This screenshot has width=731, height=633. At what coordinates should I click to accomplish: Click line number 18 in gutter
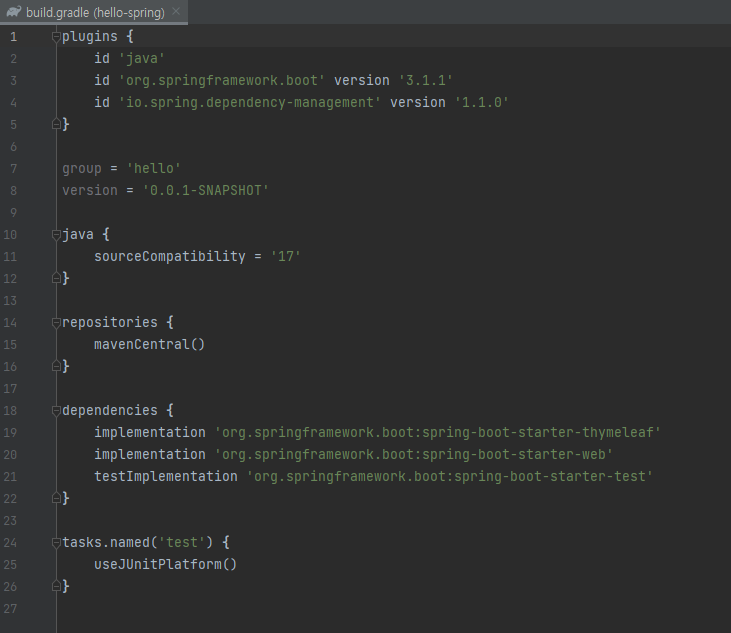coord(10,411)
